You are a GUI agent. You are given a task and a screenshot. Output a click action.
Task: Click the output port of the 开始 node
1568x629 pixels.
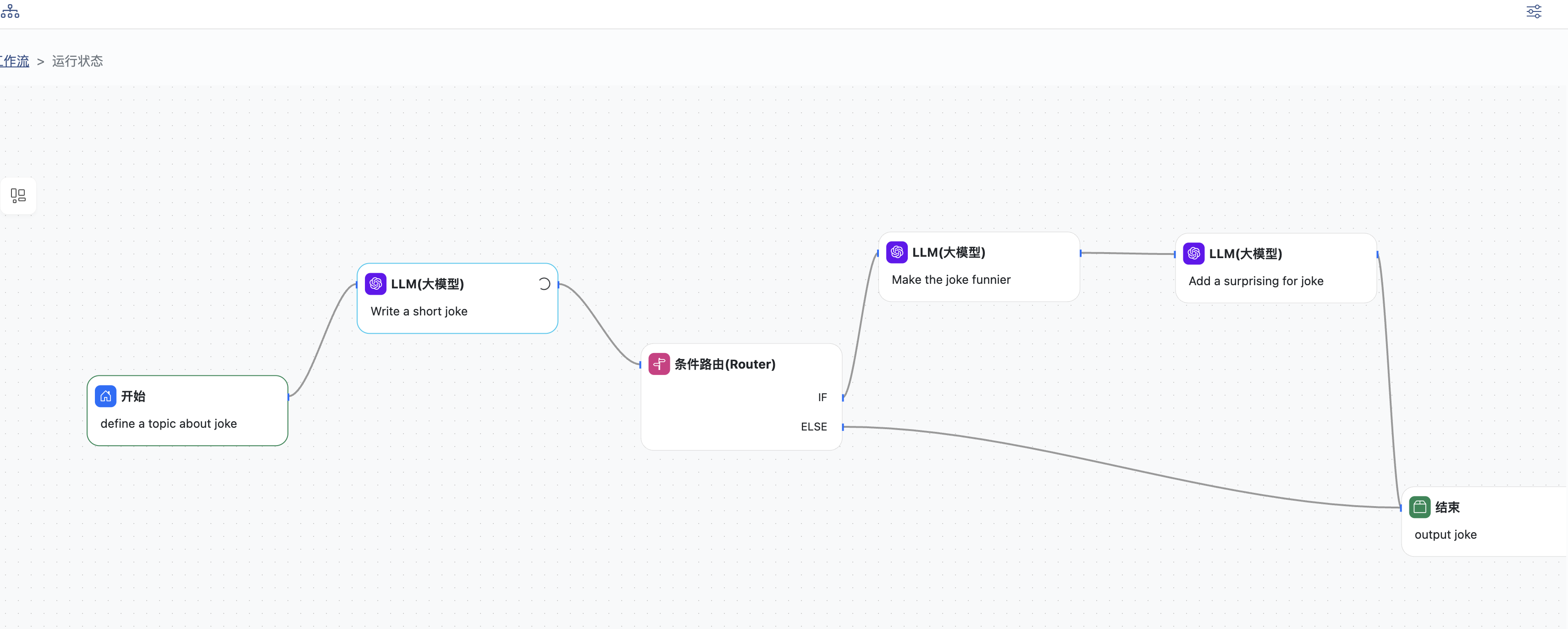(x=288, y=397)
